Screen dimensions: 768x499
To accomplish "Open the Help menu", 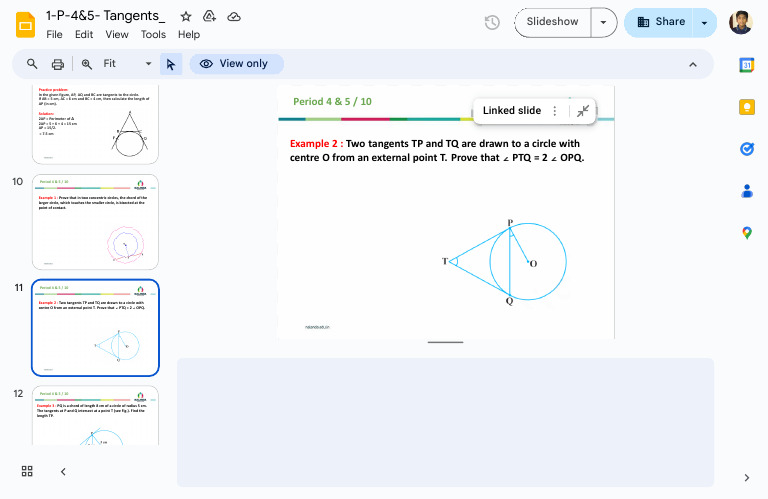I will [x=189, y=35].
